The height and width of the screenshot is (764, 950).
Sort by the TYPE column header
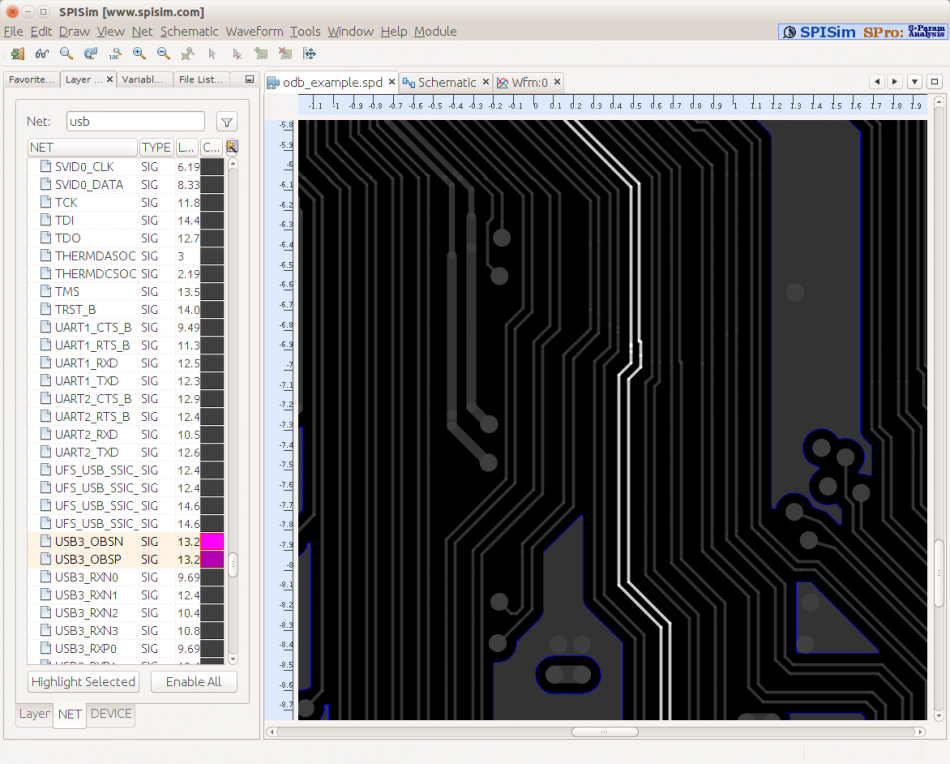coord(156,148)
